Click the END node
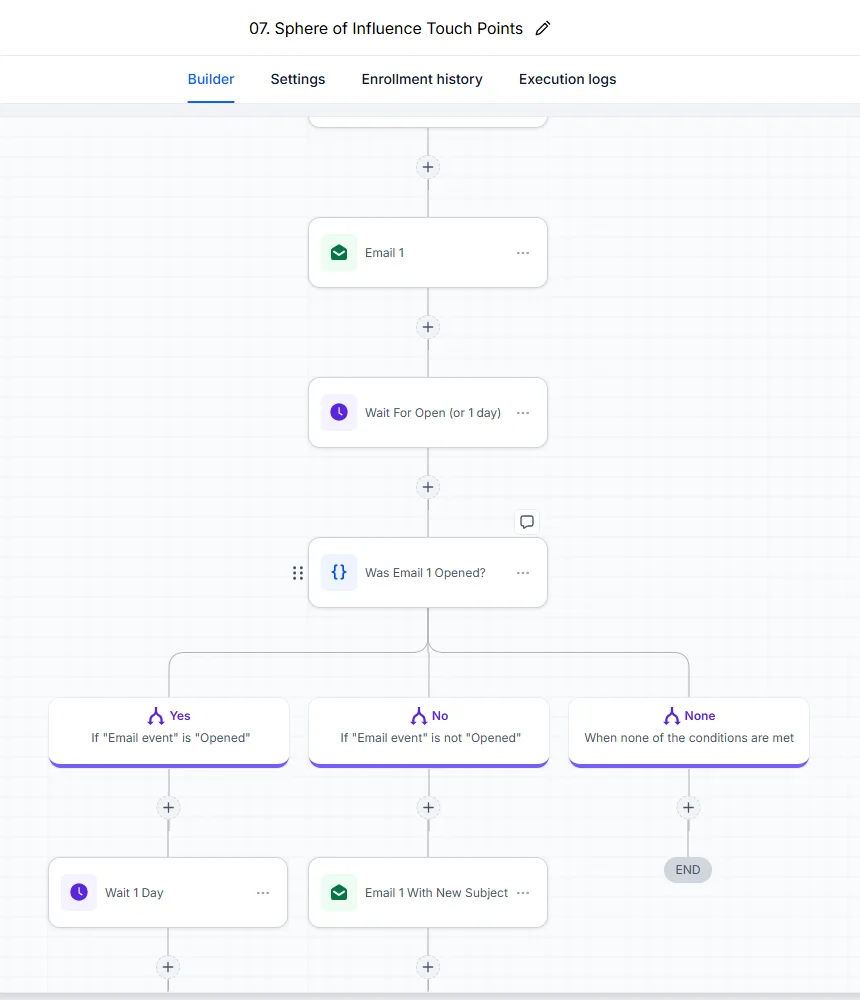Image resolution: width=860 pixels, height=1000 pixels. point(688,870)
